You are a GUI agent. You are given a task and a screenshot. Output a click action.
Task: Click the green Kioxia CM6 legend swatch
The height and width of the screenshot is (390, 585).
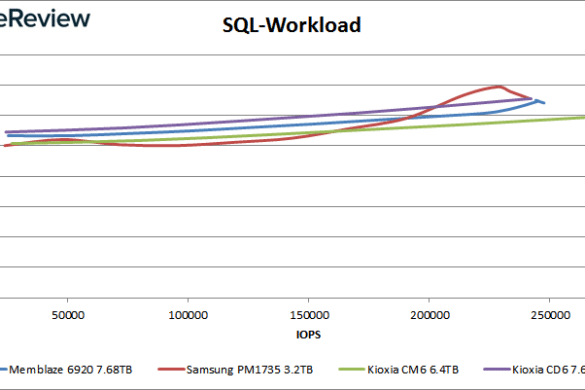point(352,369)
